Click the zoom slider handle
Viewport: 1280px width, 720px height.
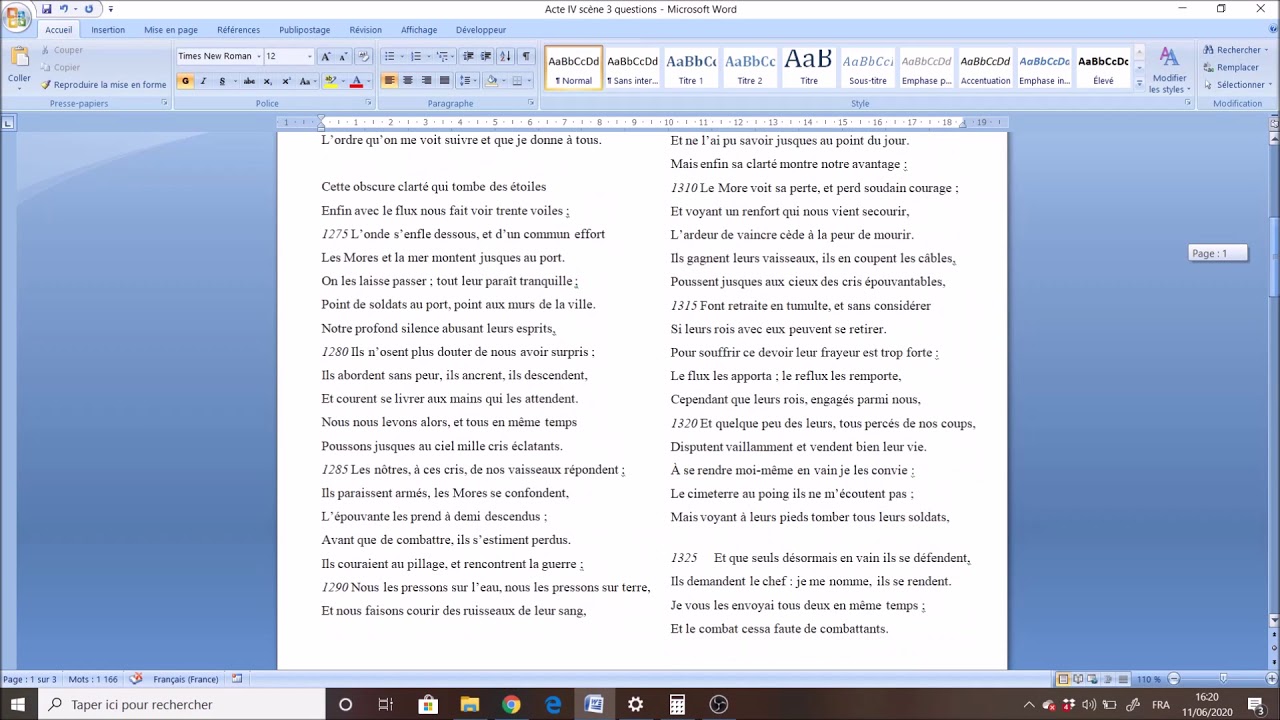[1222, 679]
